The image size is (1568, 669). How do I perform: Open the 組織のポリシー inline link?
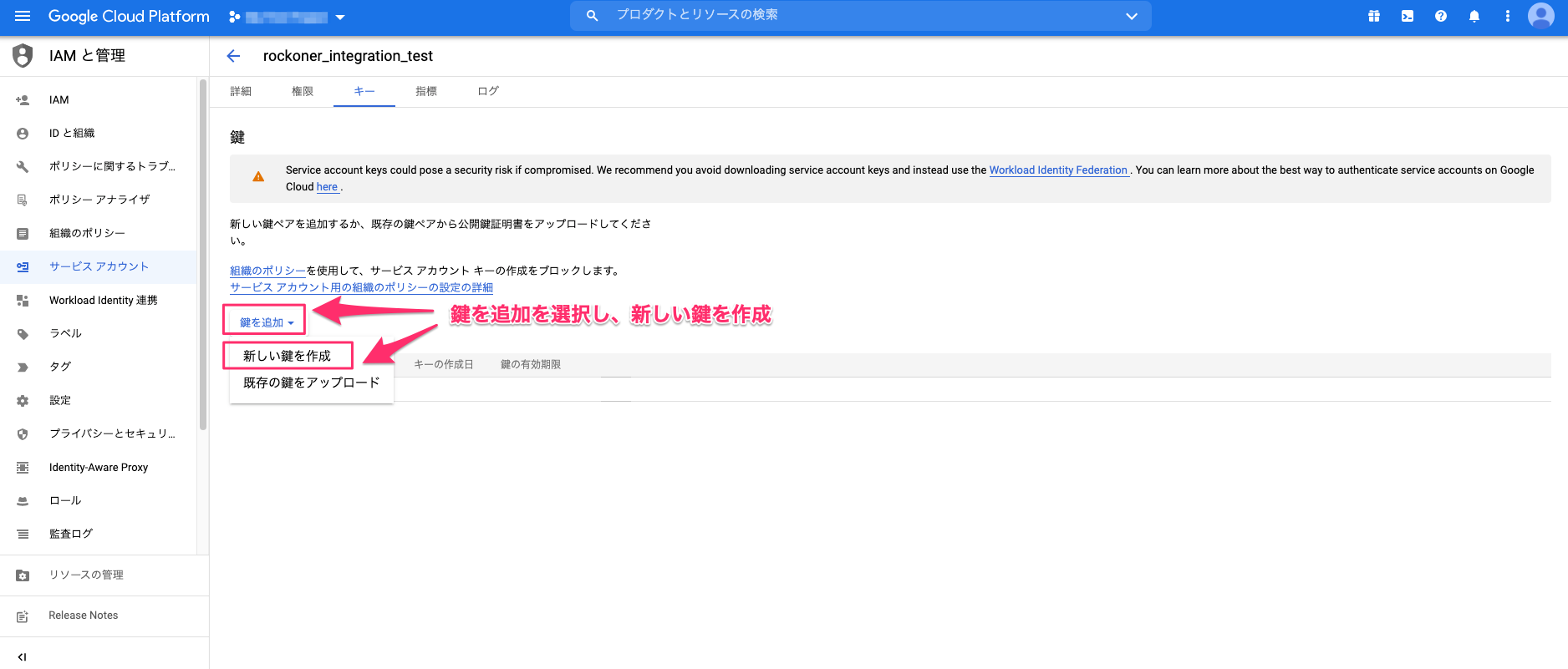coord(267,271)
